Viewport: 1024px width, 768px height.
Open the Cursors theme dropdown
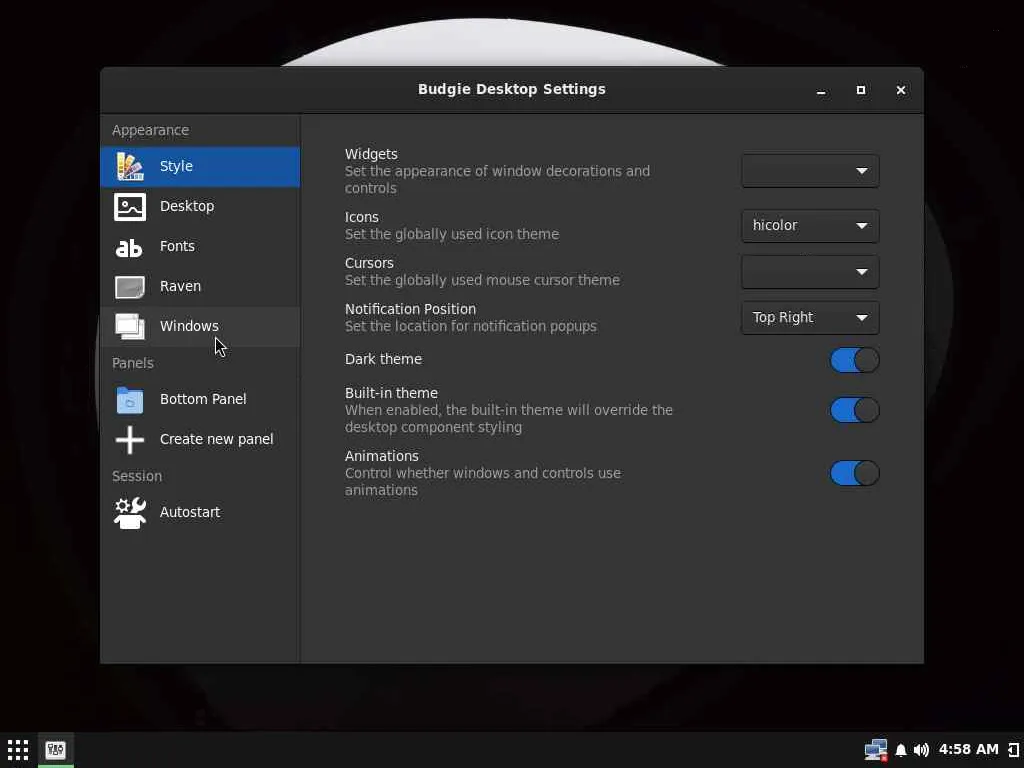[810, 272]
